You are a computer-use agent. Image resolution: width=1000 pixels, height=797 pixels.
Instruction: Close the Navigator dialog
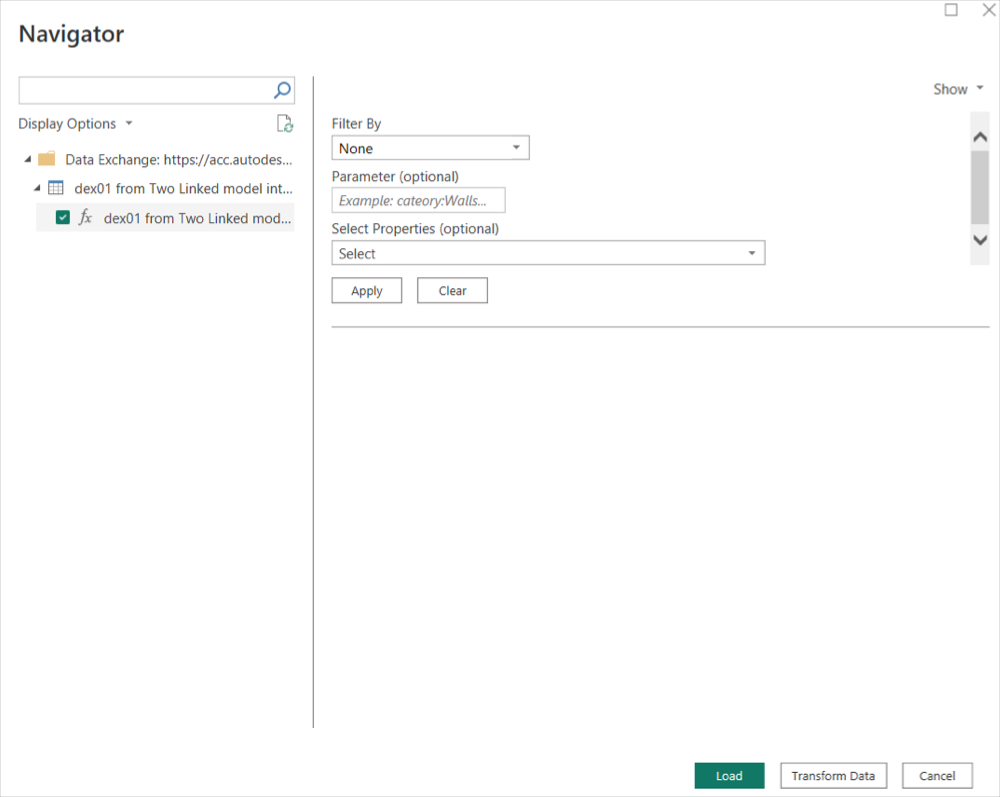(989, 10)
